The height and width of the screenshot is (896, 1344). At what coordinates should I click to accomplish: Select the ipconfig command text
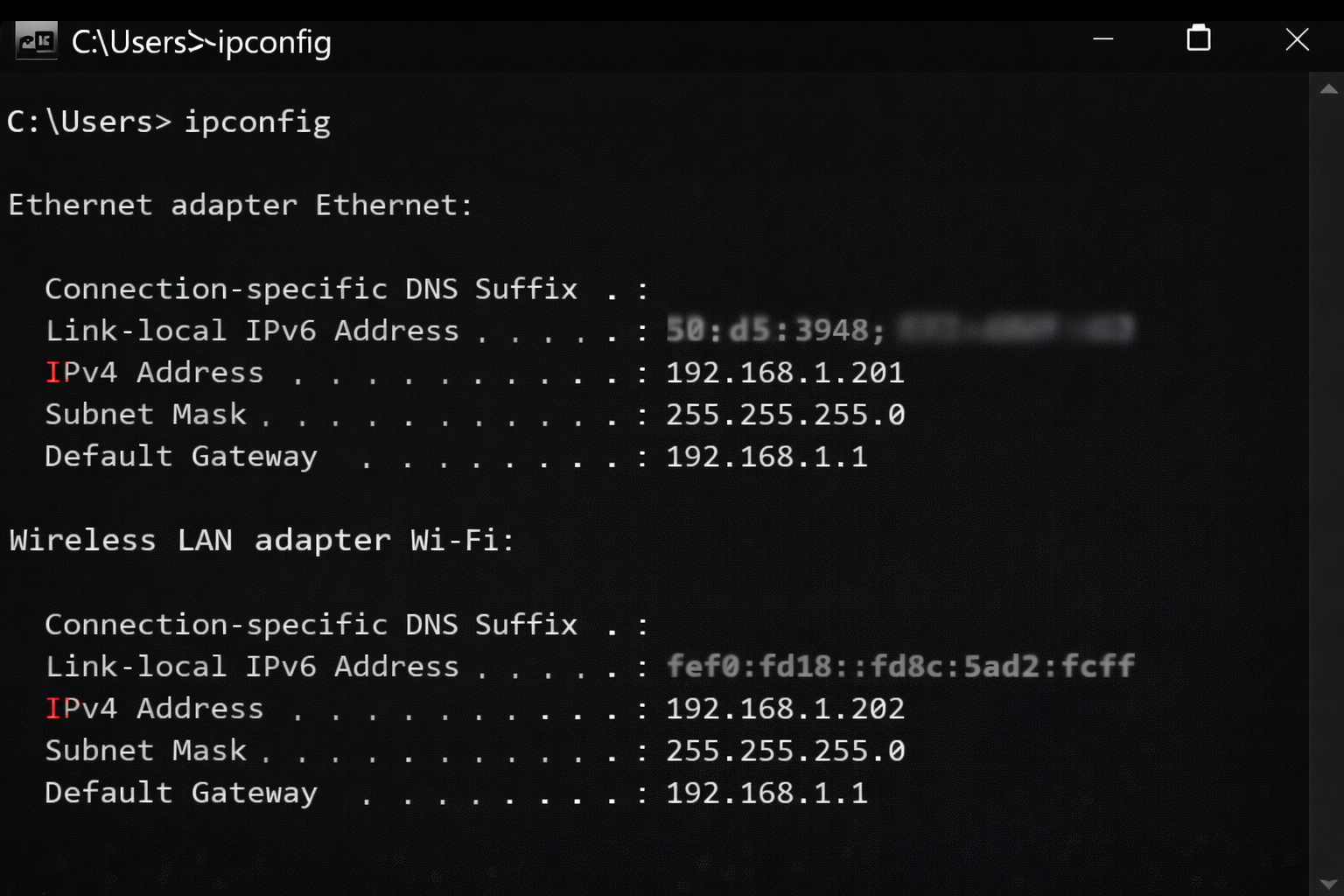[x=256, y=122]
